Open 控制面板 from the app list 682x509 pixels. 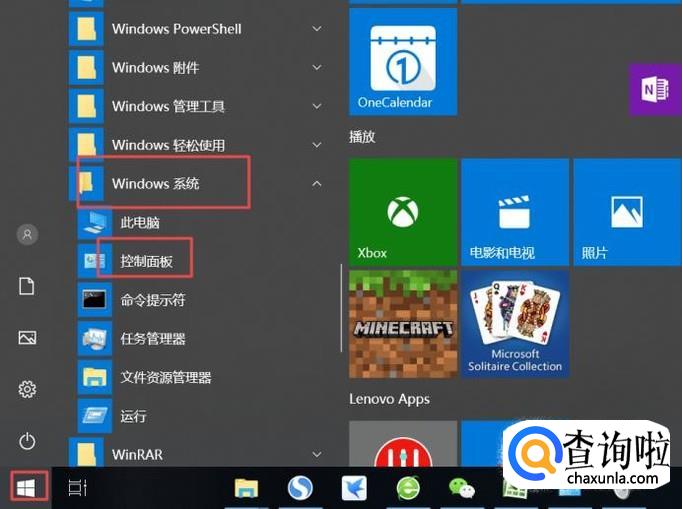[x=146, y=261]
